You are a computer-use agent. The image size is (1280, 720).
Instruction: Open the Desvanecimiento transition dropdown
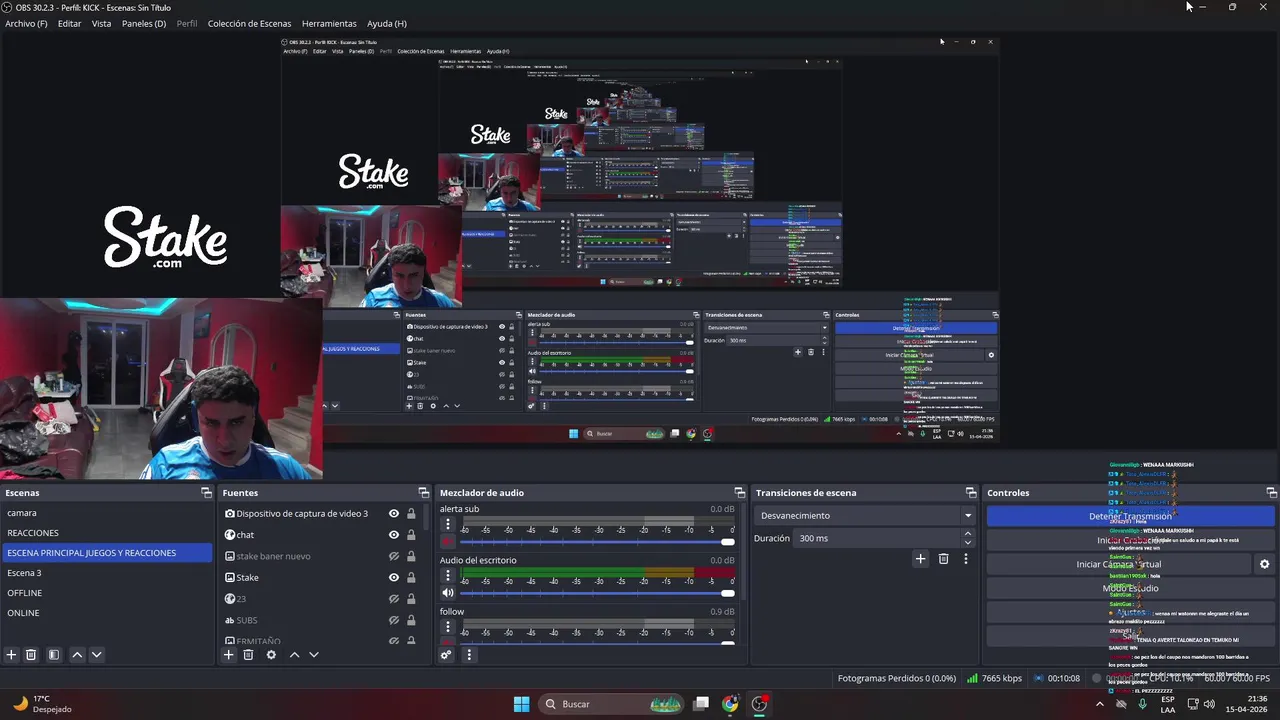(x=865, y=516)
